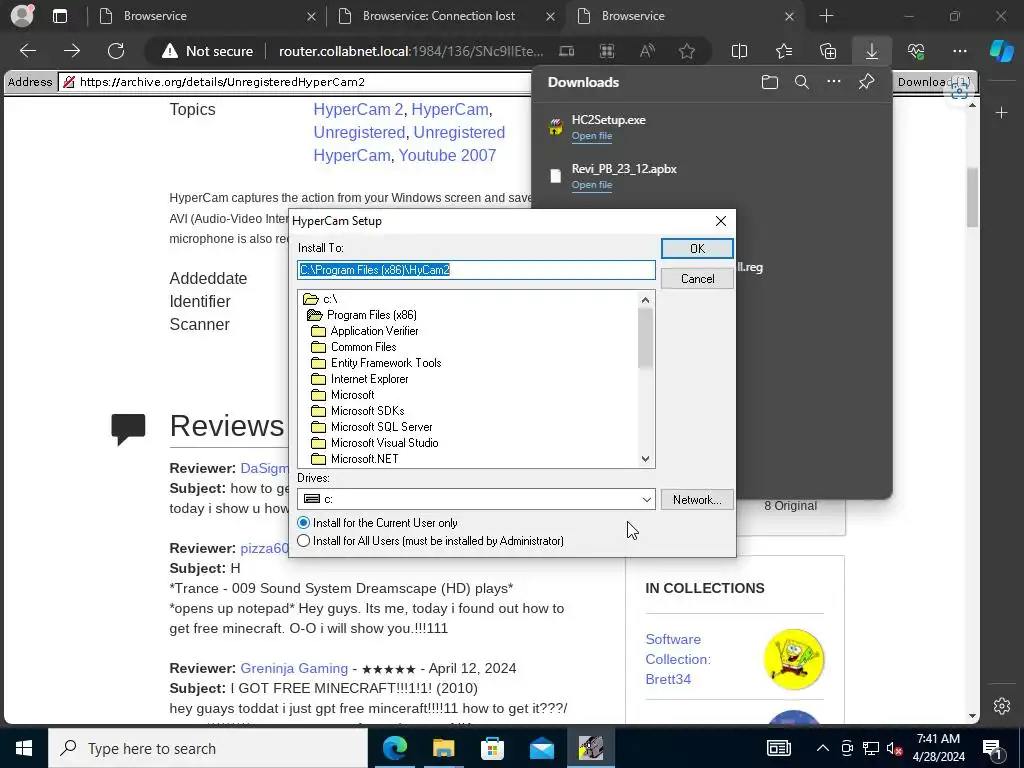1024x768 pixels.
Task: Select the c:\ root folder
Action: click(321, 299)
